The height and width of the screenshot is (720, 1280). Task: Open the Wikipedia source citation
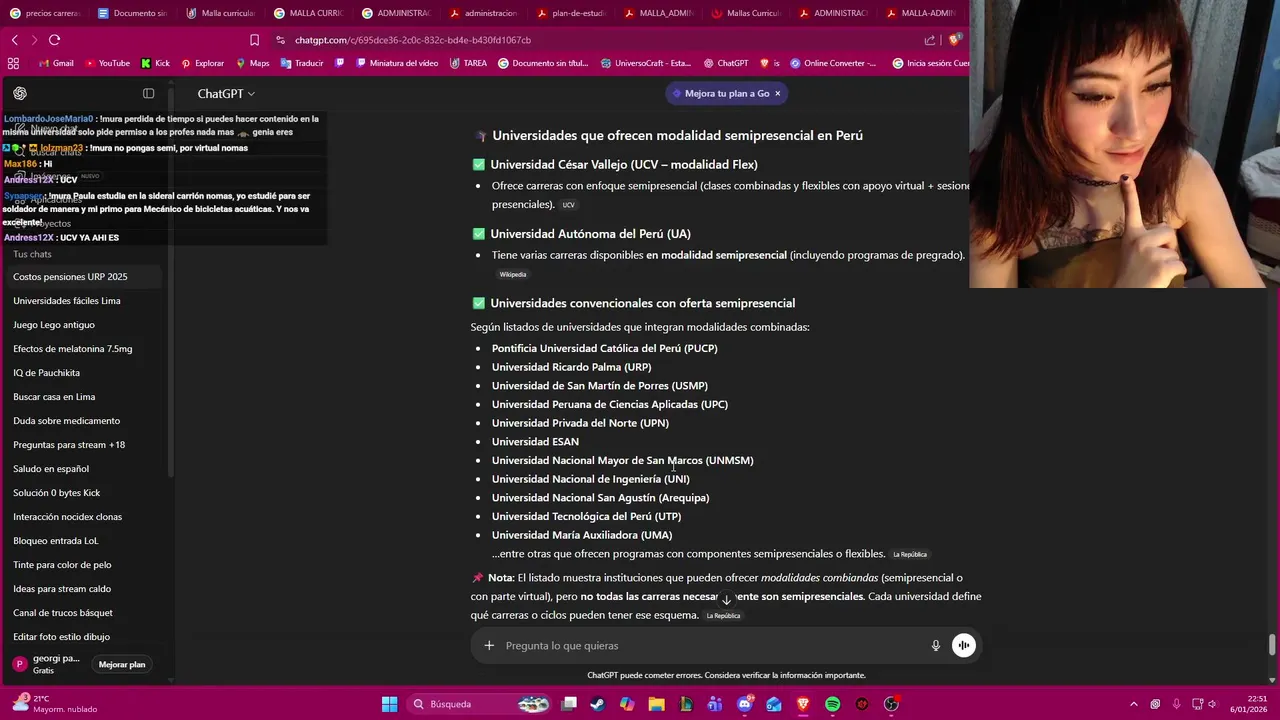coord(513,274)
